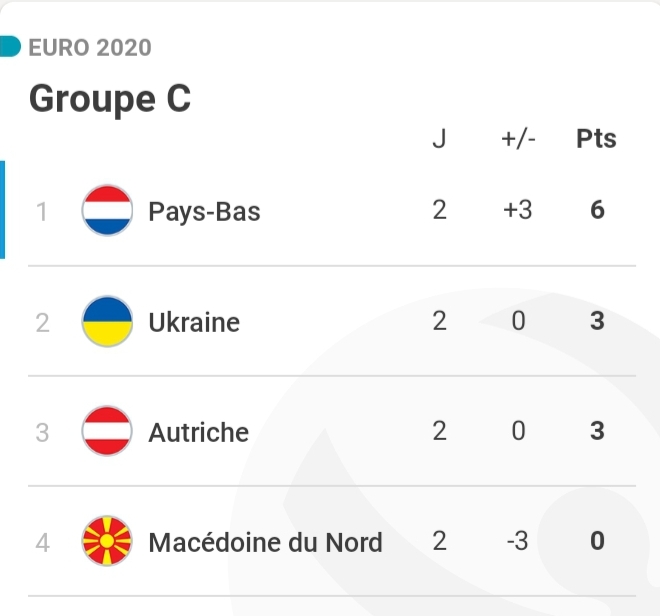Click the Netherlands flag icon

107,211
